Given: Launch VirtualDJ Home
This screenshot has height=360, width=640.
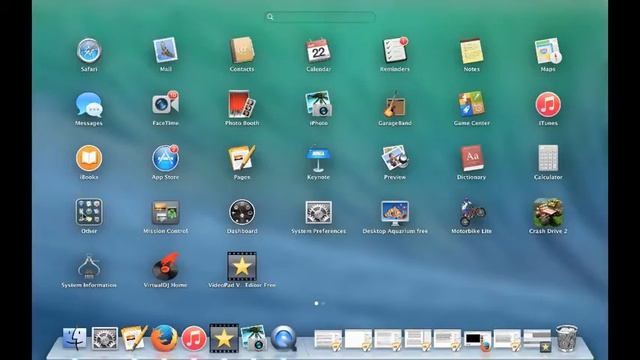Looking at the screenshot, I should pyautogui.click(x=165, y=266).
